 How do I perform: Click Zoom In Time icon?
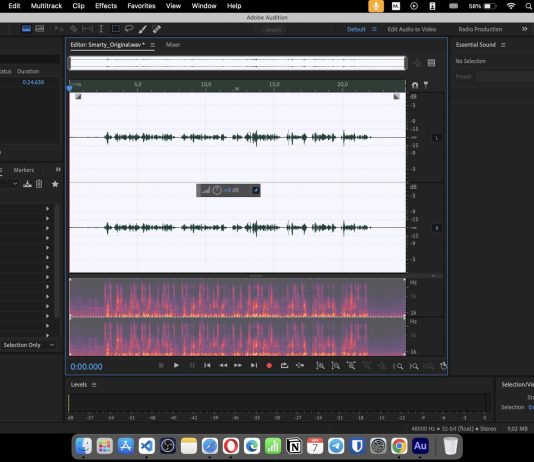351,366
